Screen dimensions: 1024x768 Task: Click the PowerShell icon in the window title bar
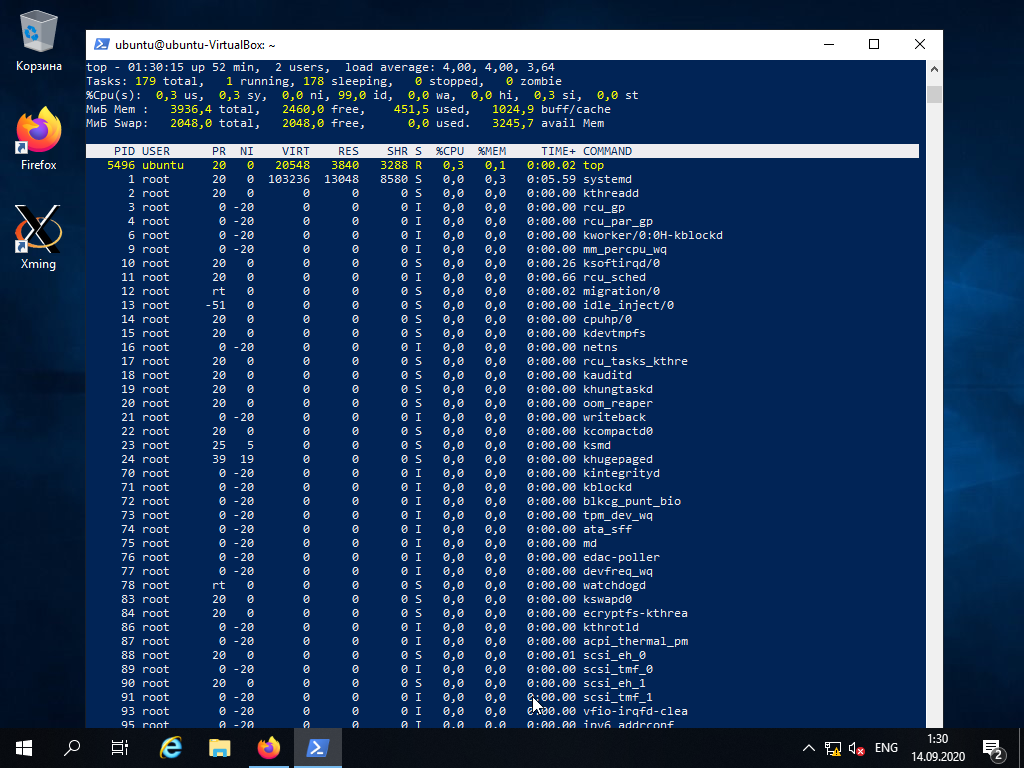[101, 44]
